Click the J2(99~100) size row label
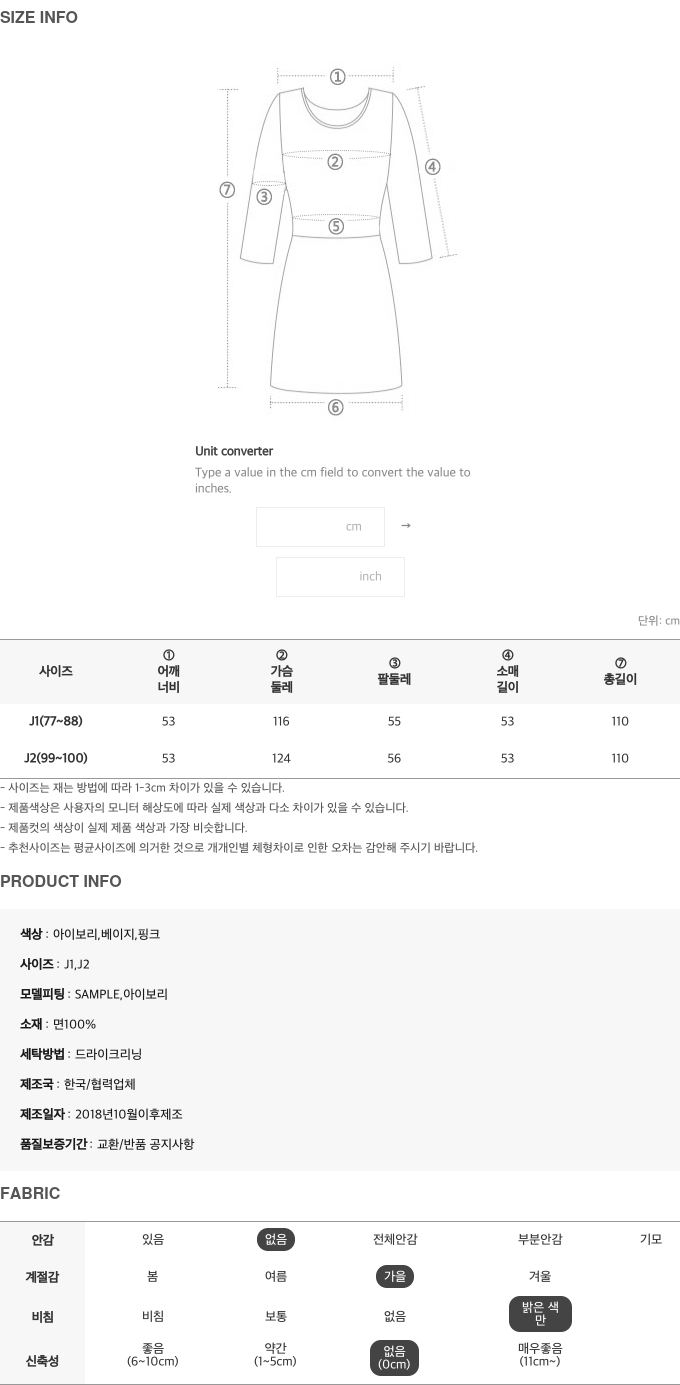Screen dimensions: 680x1385 [x=56, y=758]
